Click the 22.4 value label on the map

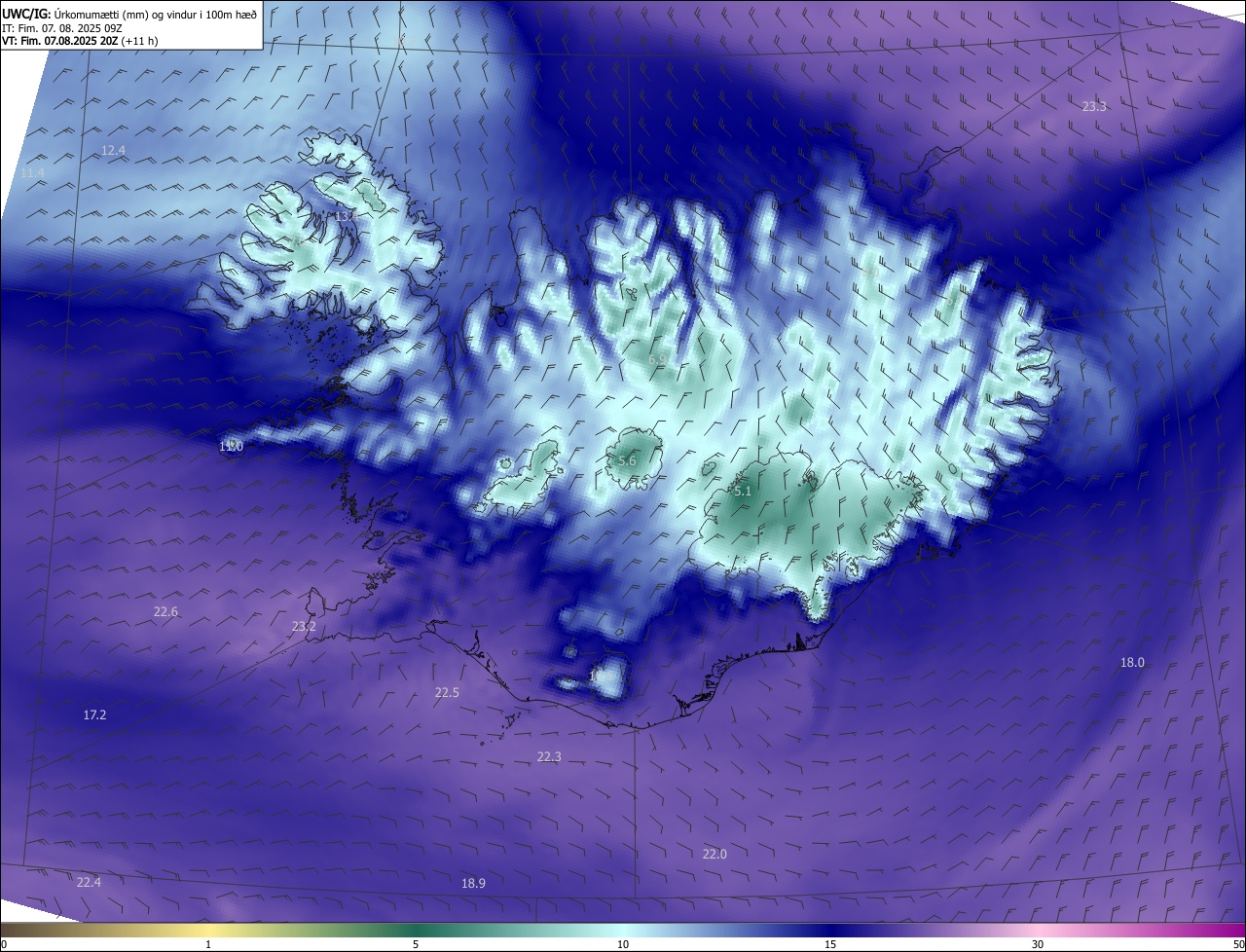coord(89,882)
